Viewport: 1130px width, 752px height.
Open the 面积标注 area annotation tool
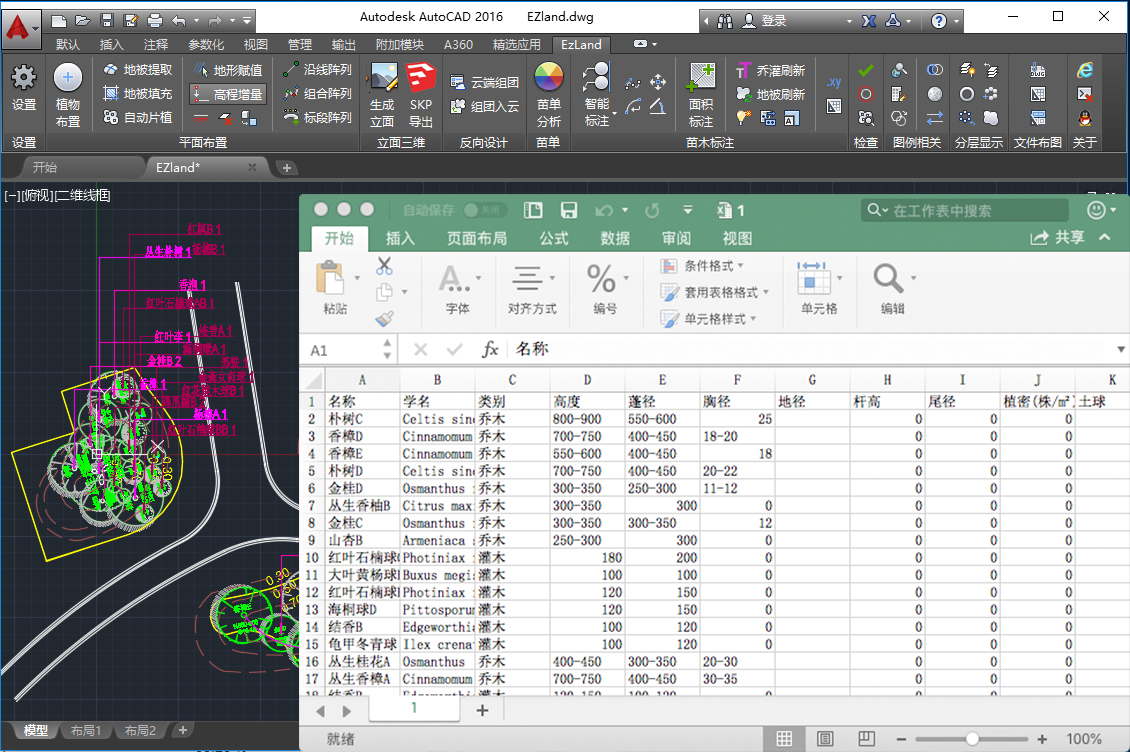coord(701,94)
